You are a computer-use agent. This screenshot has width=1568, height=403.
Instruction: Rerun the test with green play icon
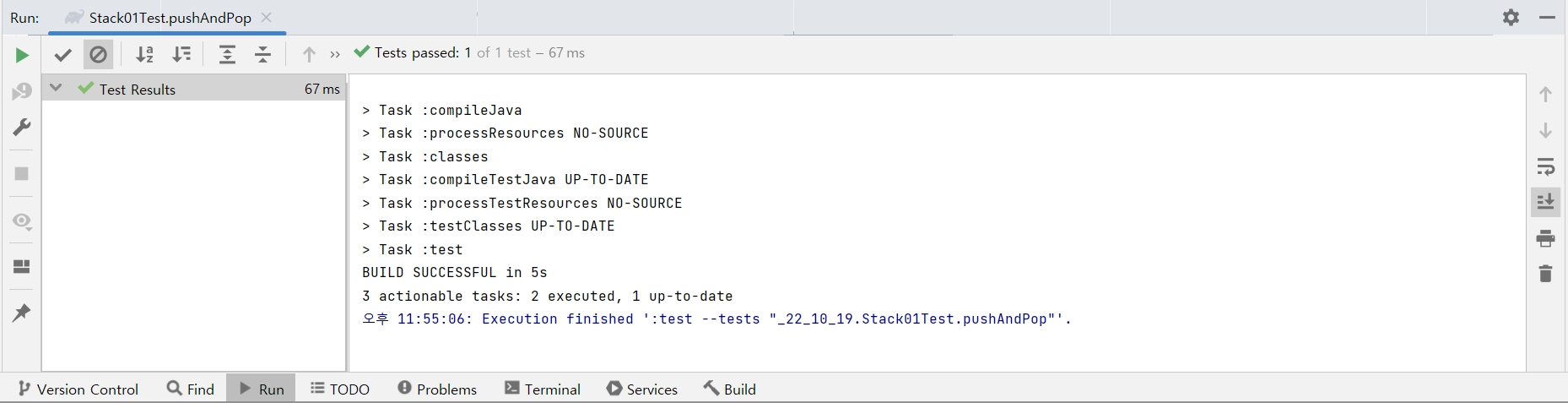(x=22, y=56)
